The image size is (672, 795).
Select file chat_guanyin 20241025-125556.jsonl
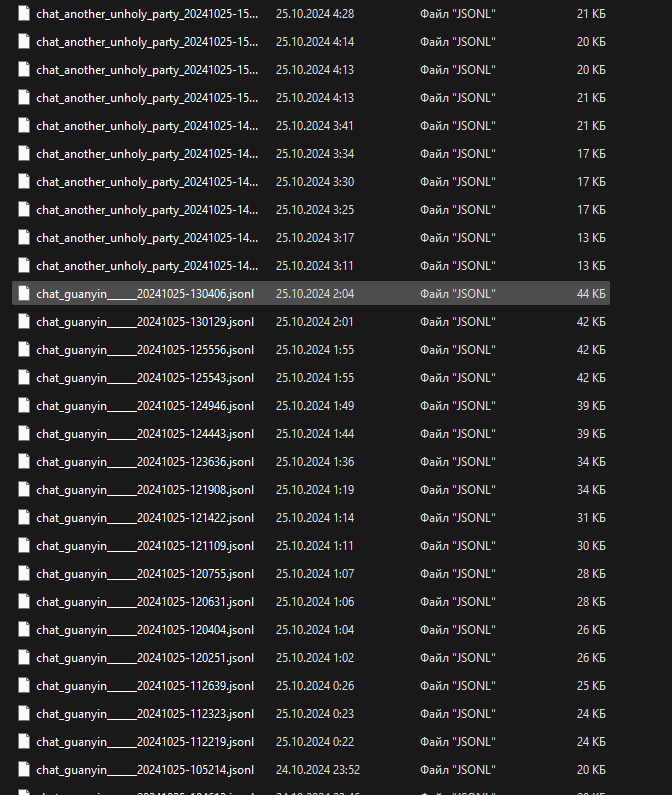(x=145, y=350)
